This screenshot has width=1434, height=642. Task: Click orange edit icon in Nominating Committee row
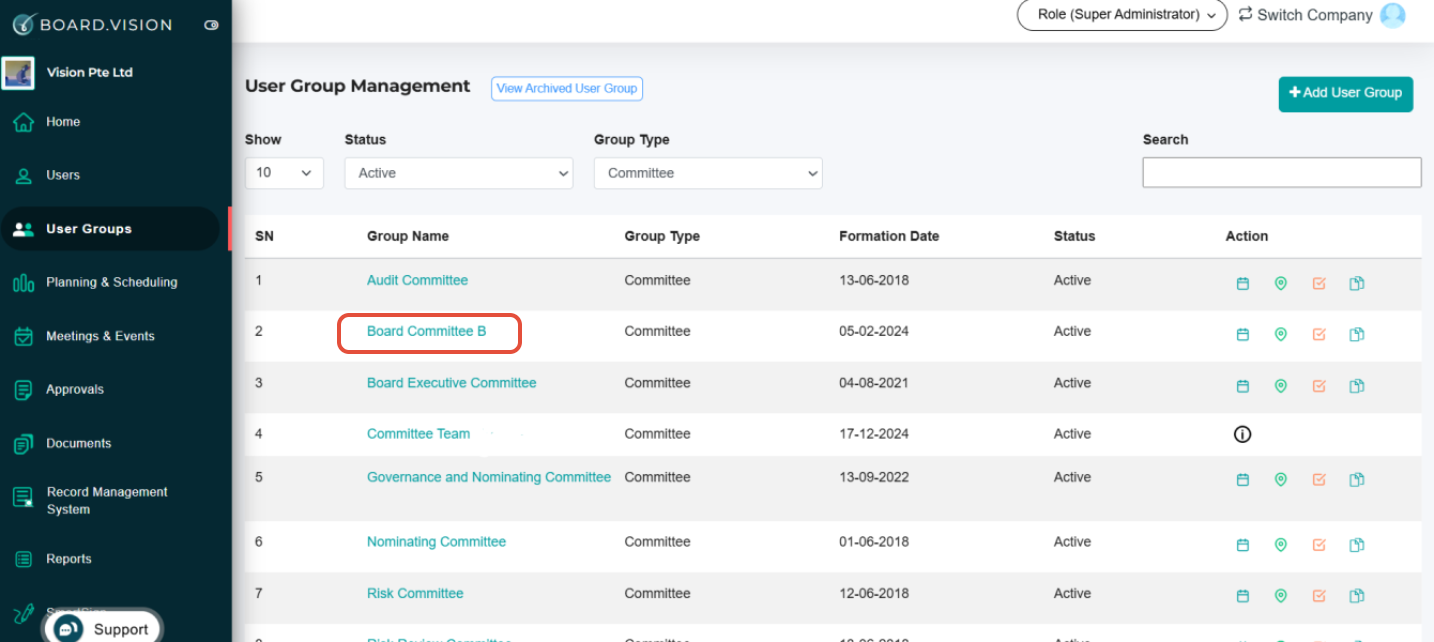point(1319,544)
